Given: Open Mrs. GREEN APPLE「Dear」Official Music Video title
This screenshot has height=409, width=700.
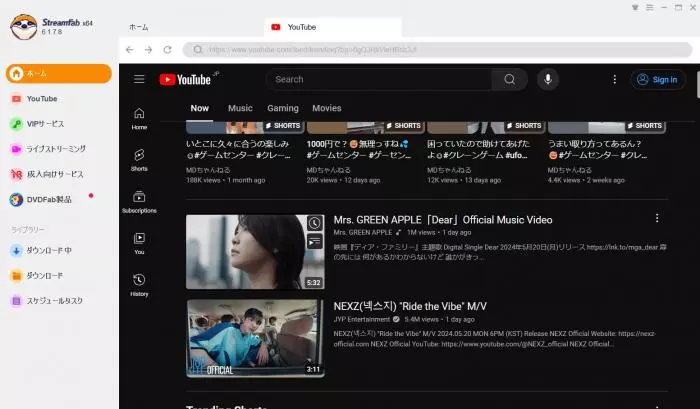Looking at the screenshot, I should coord(442,220).
